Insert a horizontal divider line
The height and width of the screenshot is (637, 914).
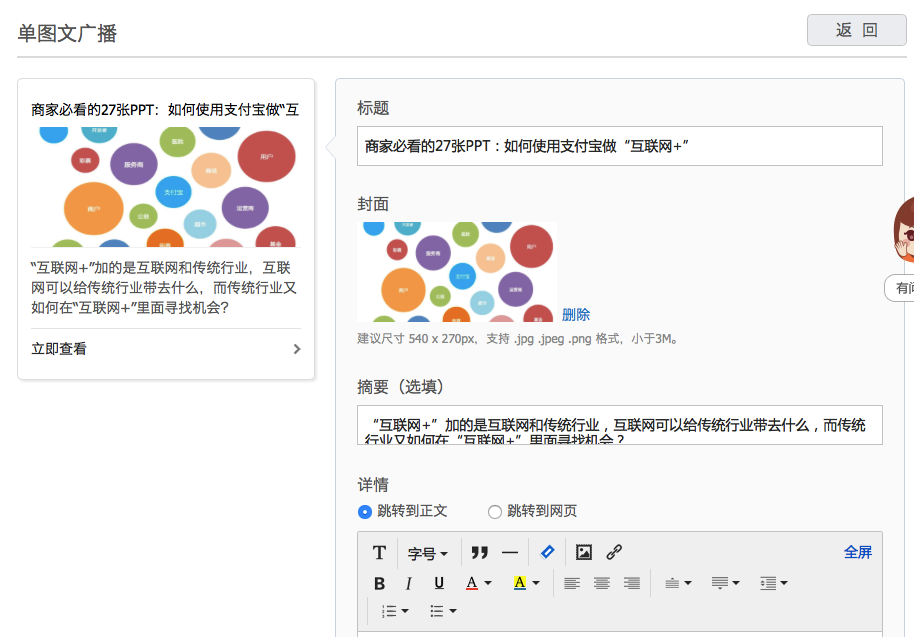pos(509,552)
